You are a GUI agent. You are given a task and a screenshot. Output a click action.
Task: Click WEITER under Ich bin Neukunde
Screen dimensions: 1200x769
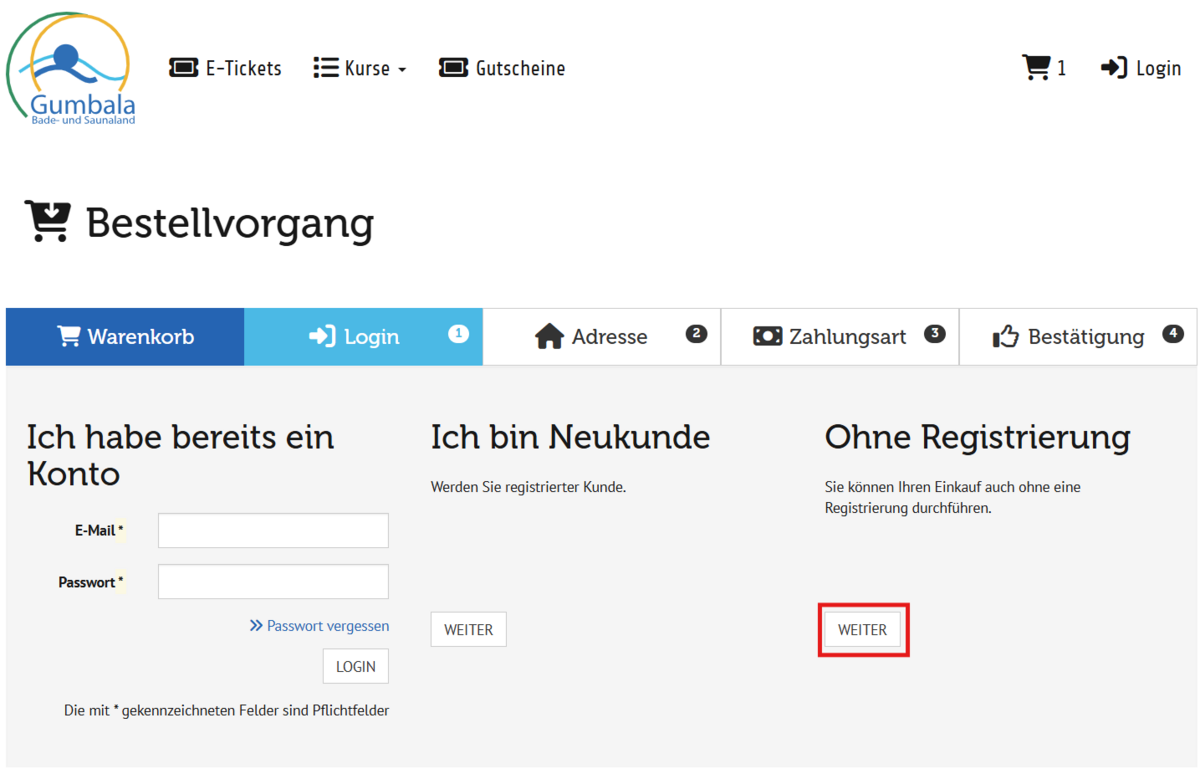point(468,630)
